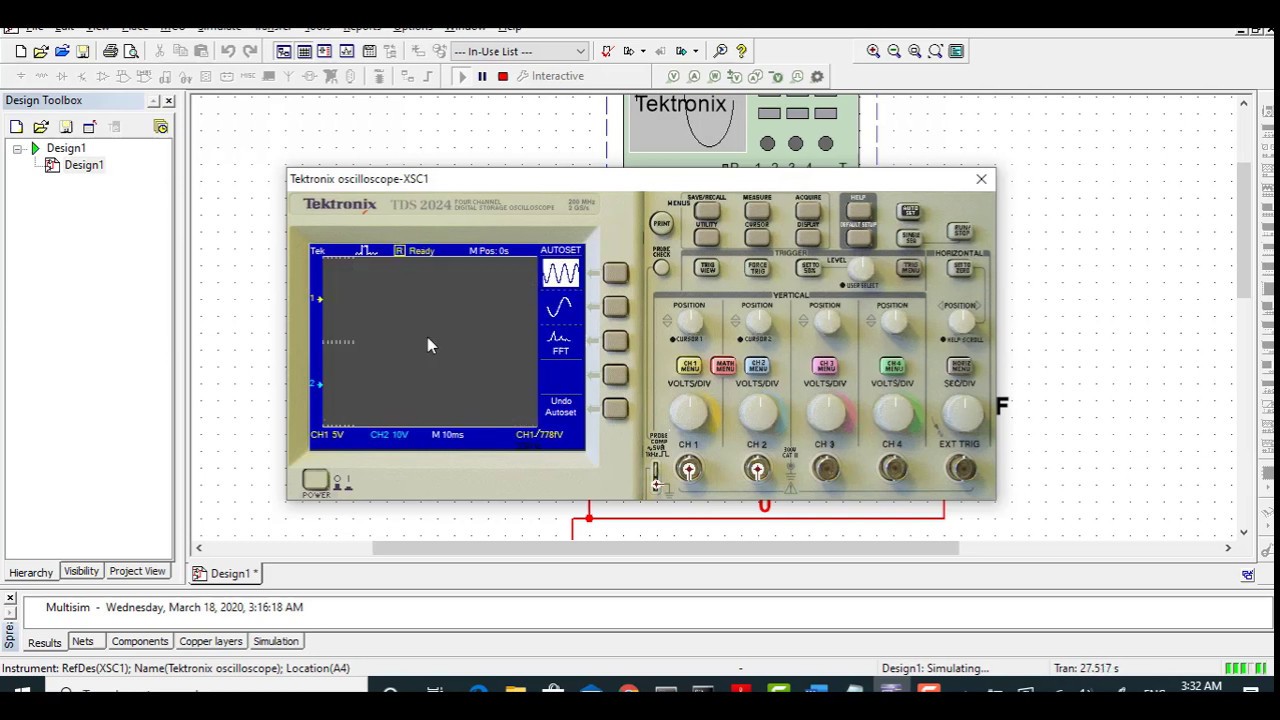Open the Copper layers tab

(211, 641)
